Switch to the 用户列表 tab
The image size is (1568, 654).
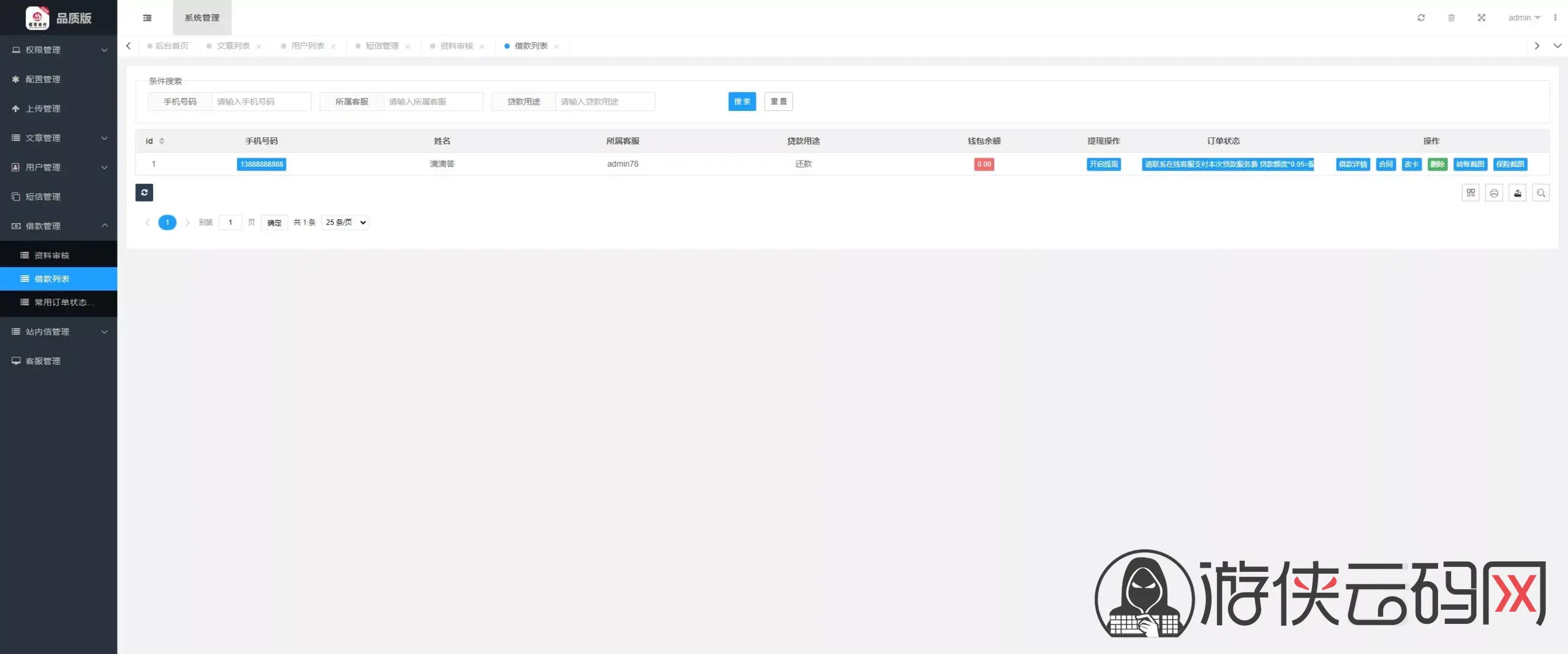(x=307, y=46)
